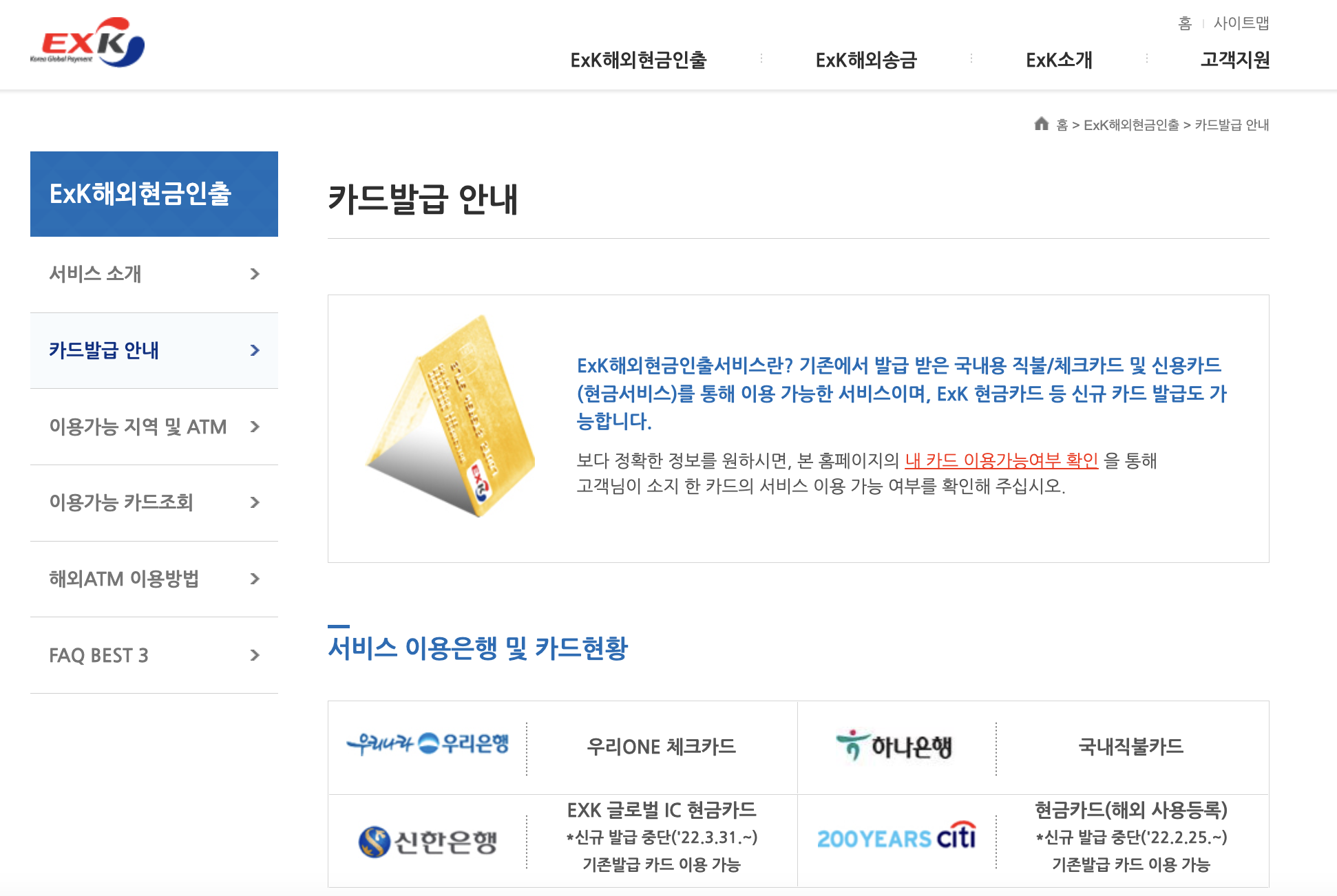The image size is (1337, 896).
Task: Click the 사이트맵 link at top right
Action: pos(1241,23)
